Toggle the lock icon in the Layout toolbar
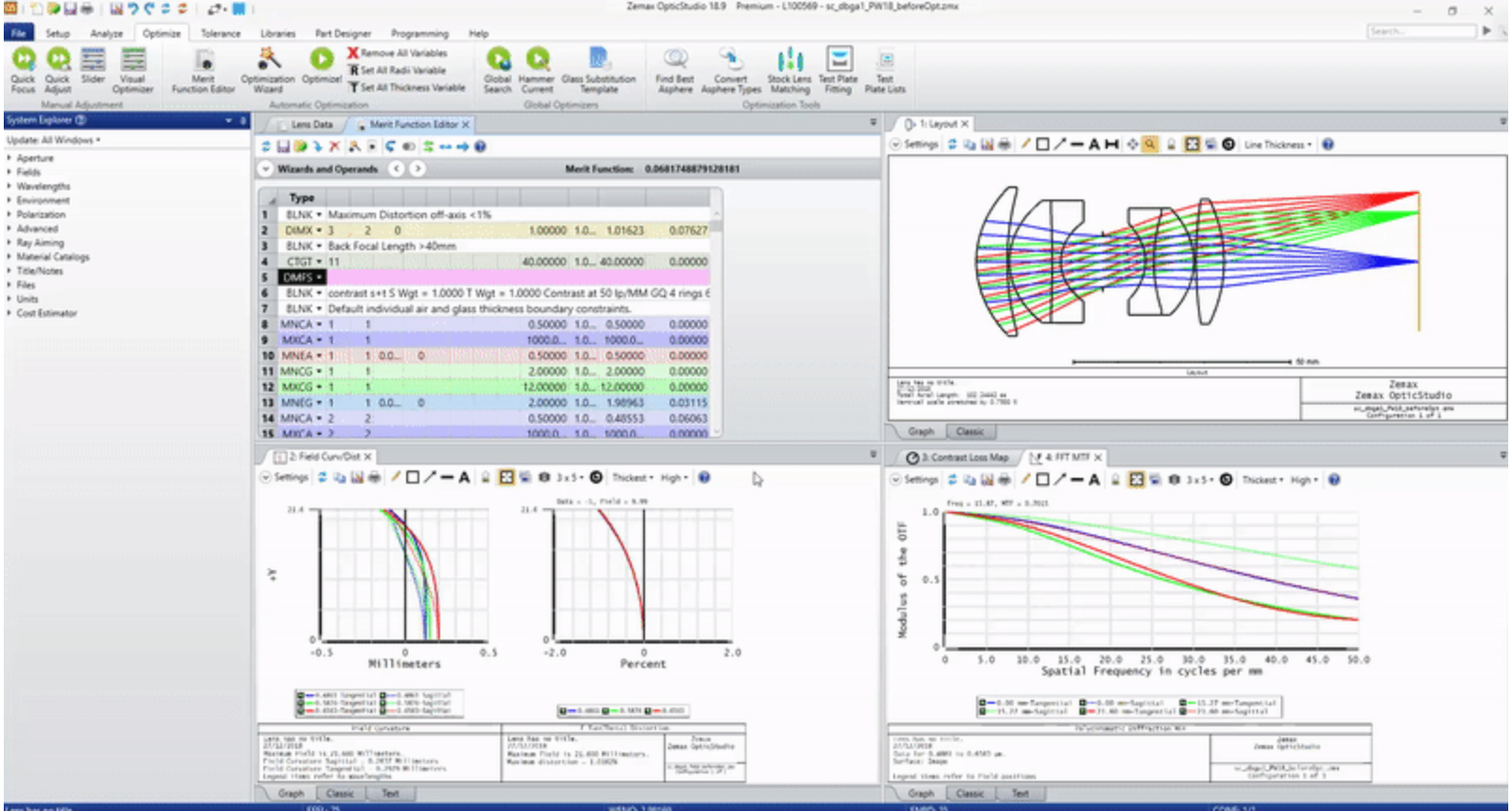Screen dimensions: 1512x811 pos(1172,145)
